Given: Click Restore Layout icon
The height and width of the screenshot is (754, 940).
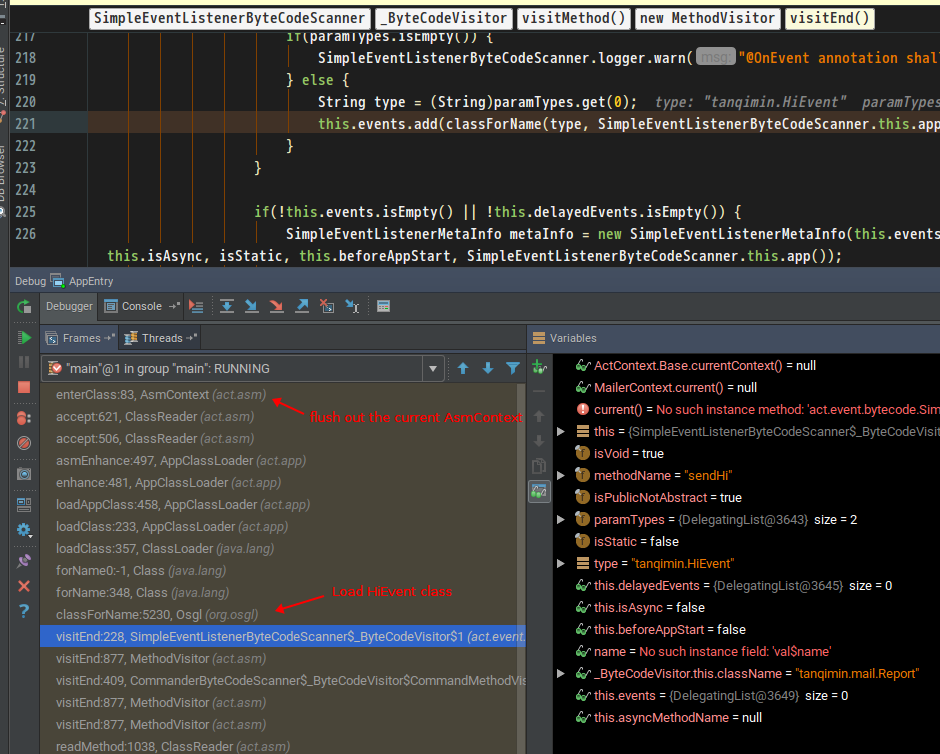Looking at the screenshot, I should tap(24, 505).
